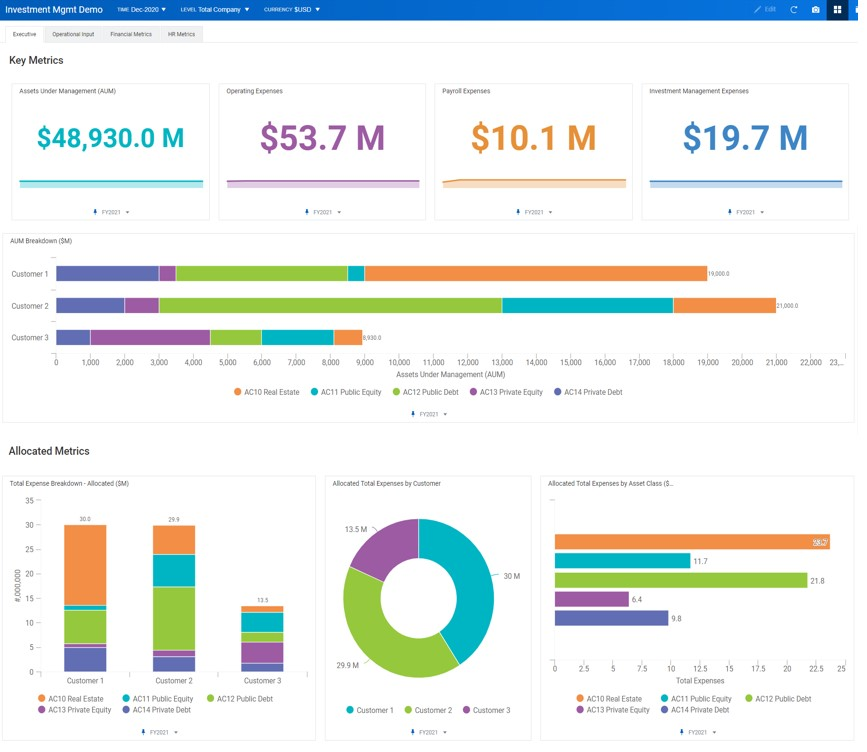The width and height of the screenshot is (867, 752).
Task: Open the LEVEL Total Company dropdown
Action: [213, 9]
